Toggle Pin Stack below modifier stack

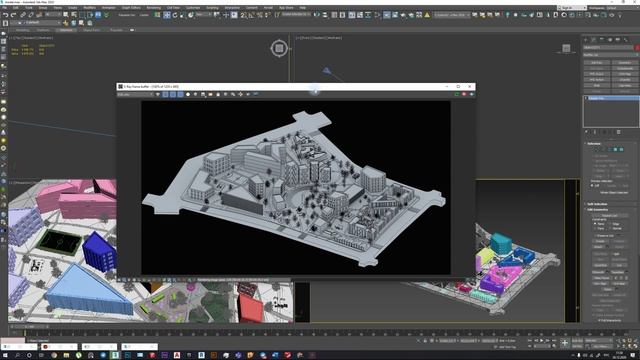click(587, 132)
